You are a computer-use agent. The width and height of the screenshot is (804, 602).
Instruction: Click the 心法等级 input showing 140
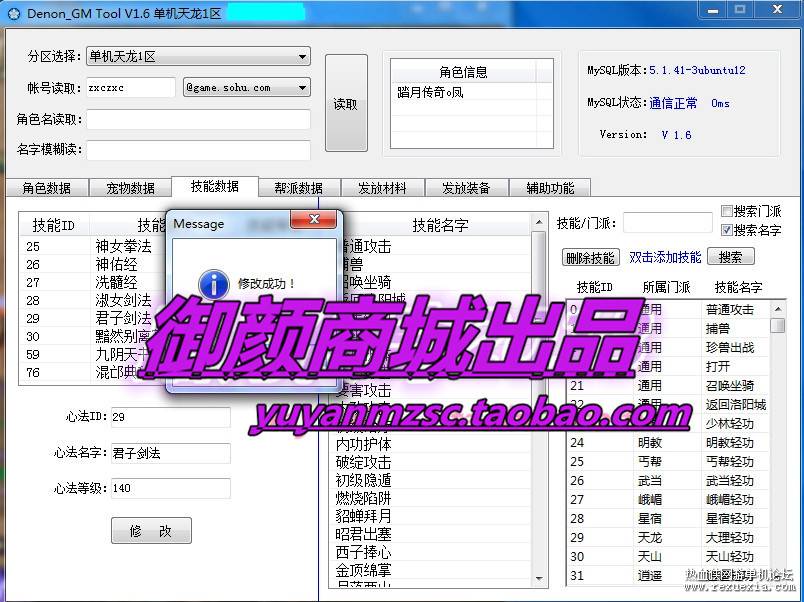pos(170,488)
